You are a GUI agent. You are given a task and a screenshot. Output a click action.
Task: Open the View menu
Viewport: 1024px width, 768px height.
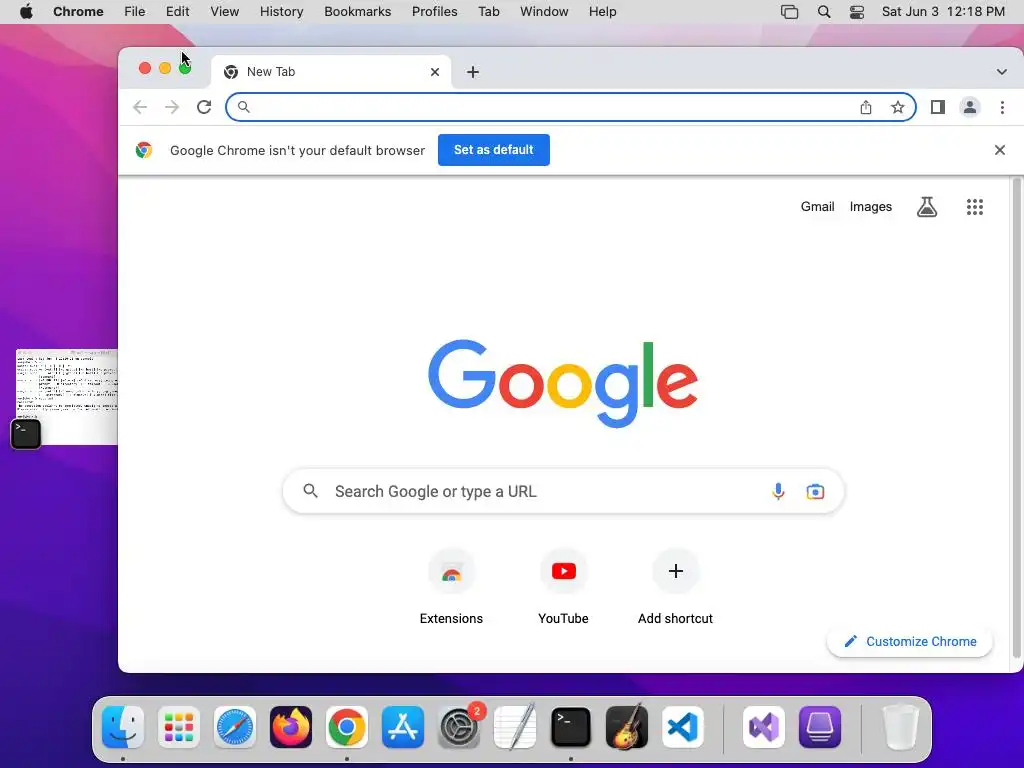225,12
